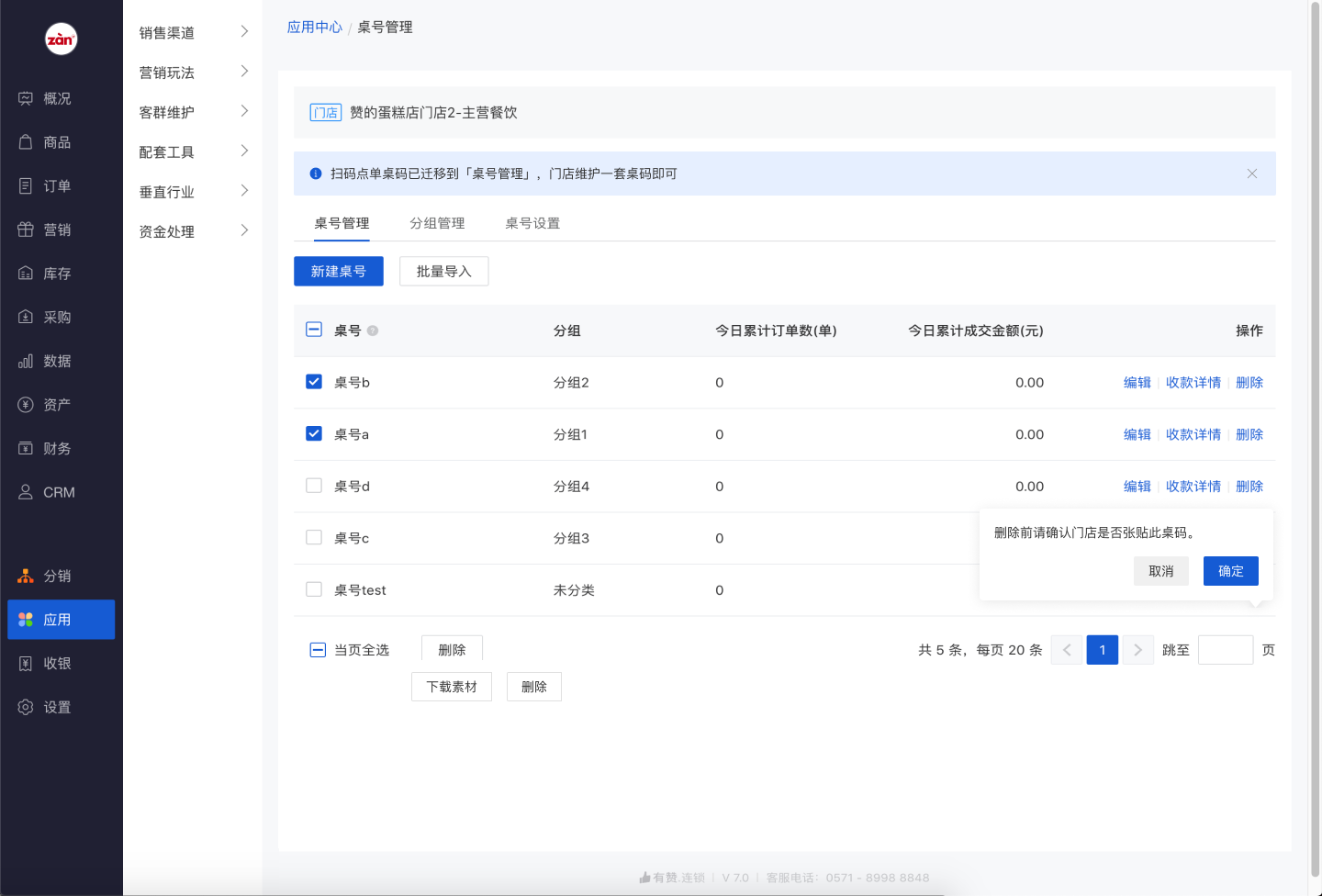Image resolution: width=1322 pixels, height=896 pixels.
Task: Check the 桌号test row checkbox
Action: 314,589
